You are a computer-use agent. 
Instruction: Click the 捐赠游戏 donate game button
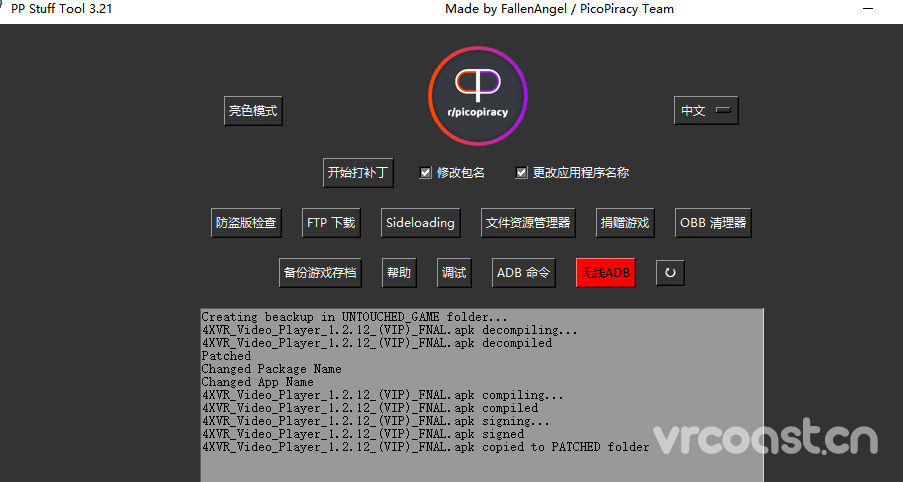point(625,222)
